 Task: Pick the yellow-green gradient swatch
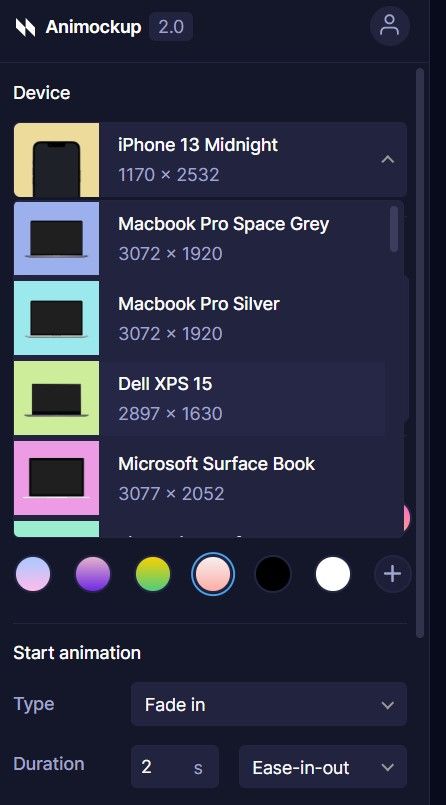coord(153,574)
